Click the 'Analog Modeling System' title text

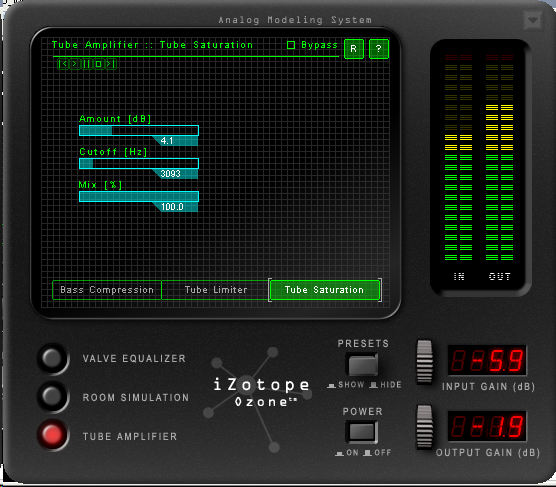(x=295, y=20)
